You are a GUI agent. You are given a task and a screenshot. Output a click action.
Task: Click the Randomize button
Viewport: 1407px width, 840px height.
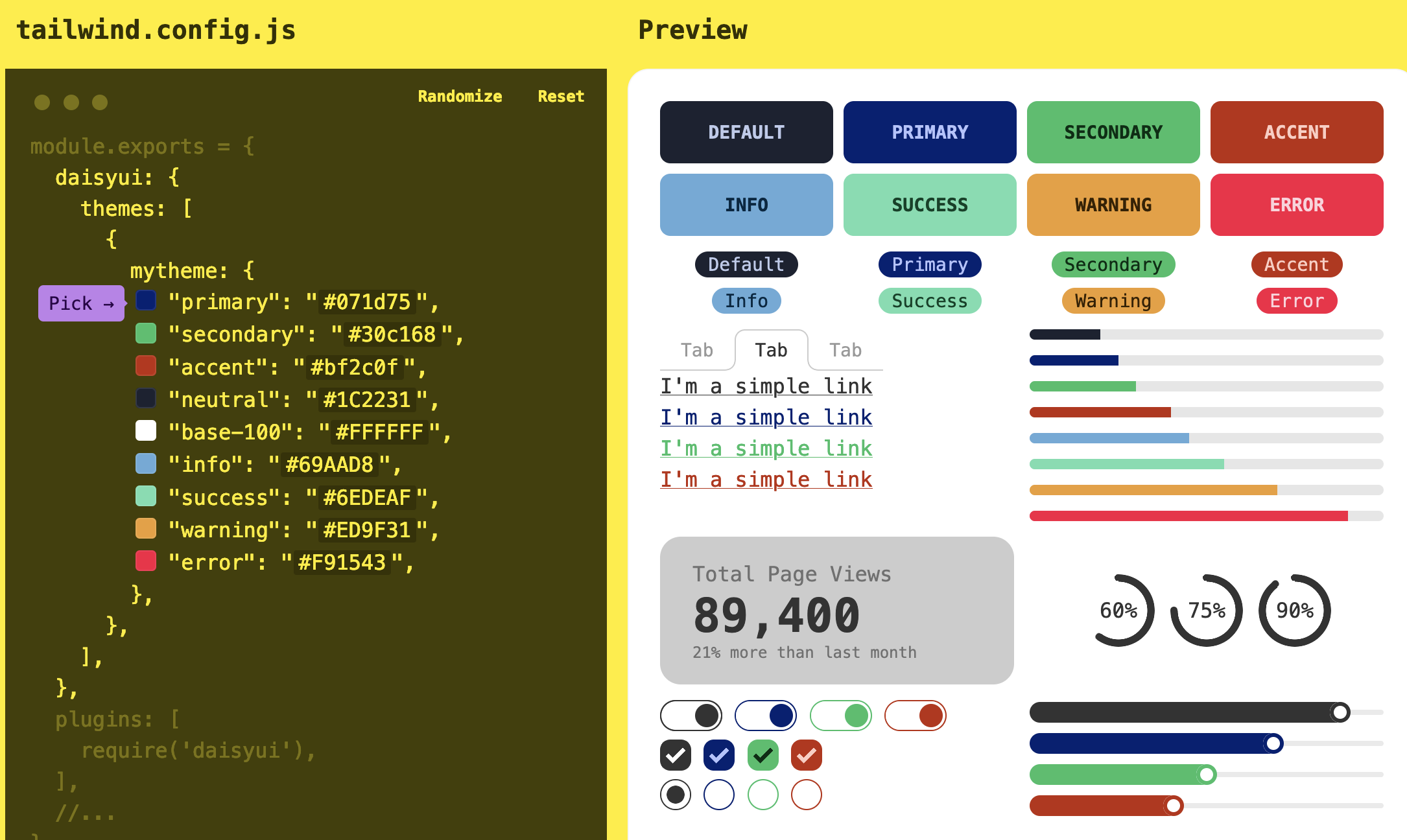tap(460, 97)
